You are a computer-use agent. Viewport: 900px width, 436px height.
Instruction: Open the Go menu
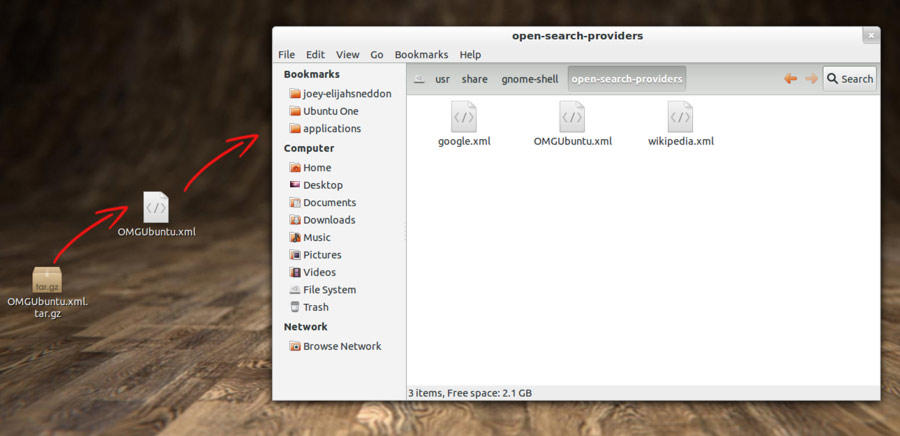(377, 55)
